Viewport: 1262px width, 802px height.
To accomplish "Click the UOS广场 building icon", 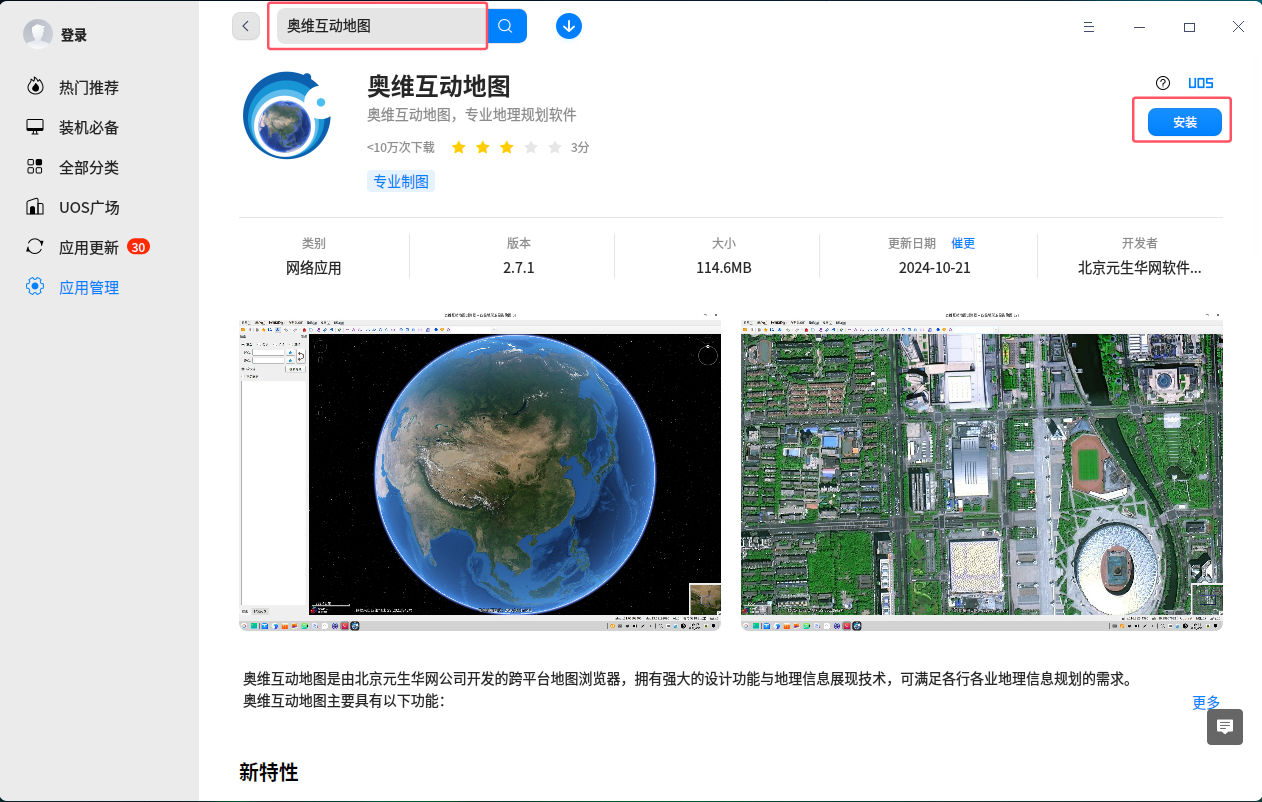I will click(35, 207).
